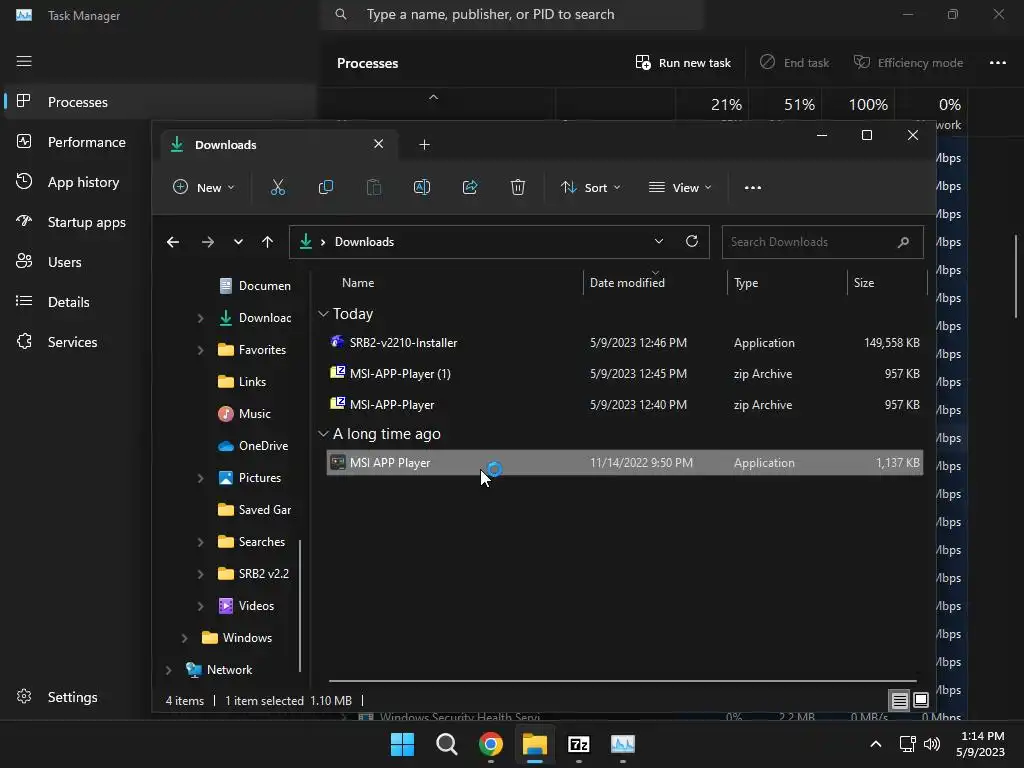Open the View dropdown menu
Viewport: 1024px width, 768px height.
click(680, 187)
